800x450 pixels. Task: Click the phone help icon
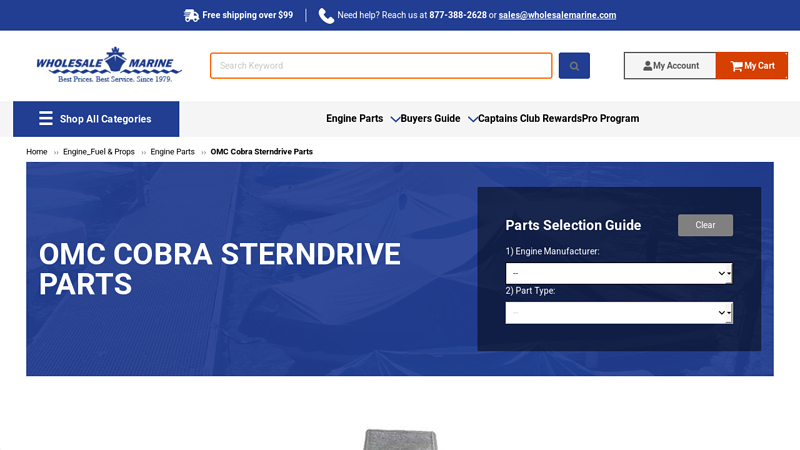(326, 16)
